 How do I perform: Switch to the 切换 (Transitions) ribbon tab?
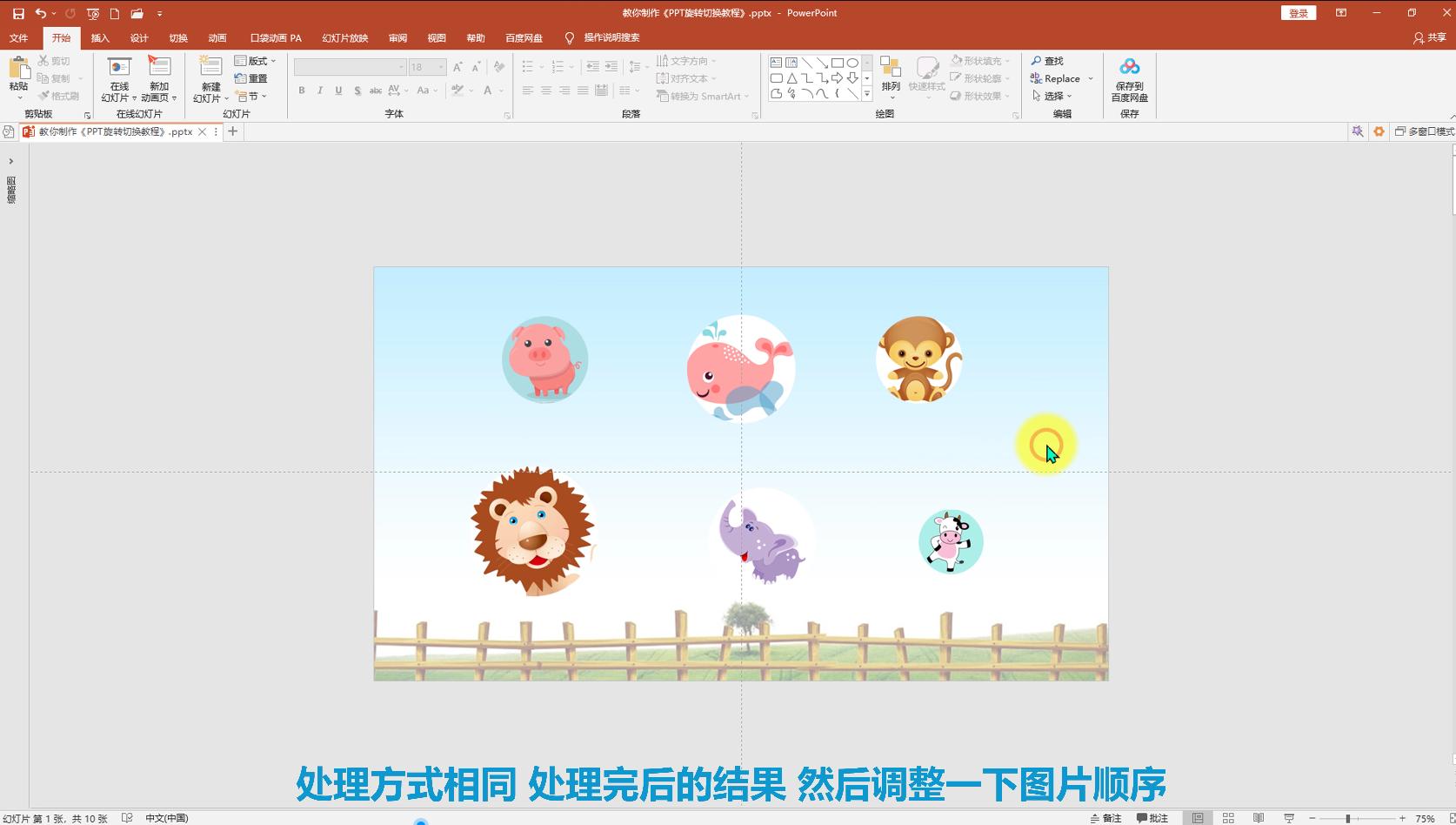177,37
